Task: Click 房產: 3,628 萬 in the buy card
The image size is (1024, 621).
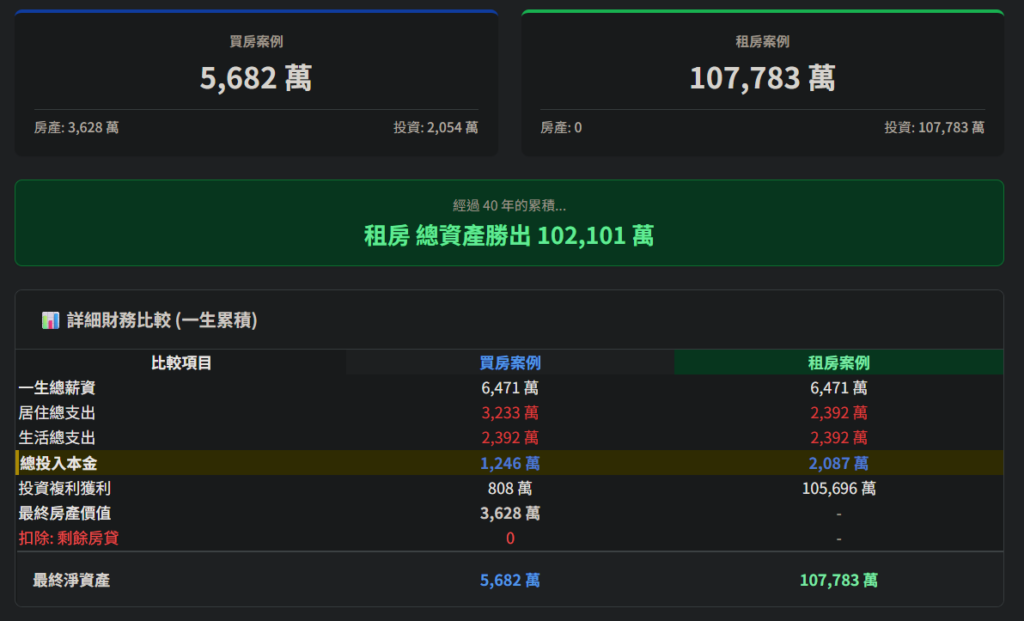Action: (76, 128)
